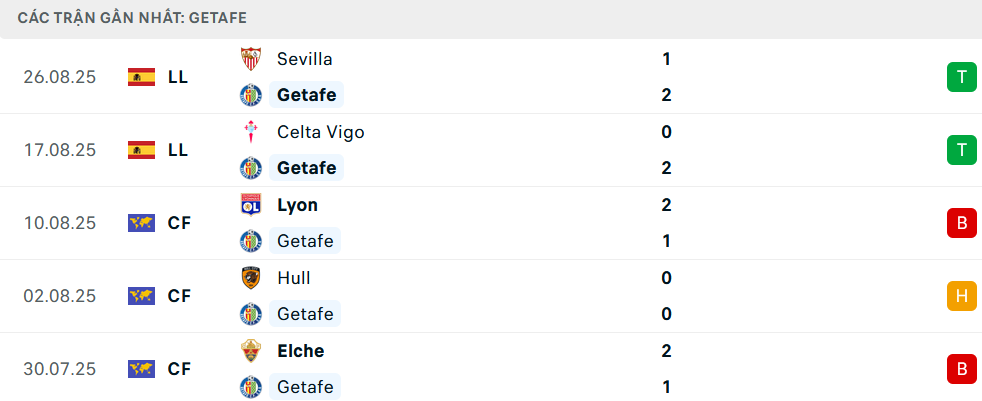Image resolution: width=982 pixels, height=401 pixels.
Task: Click the world icon on 30.07.25 row
Action: pos(141,369)
